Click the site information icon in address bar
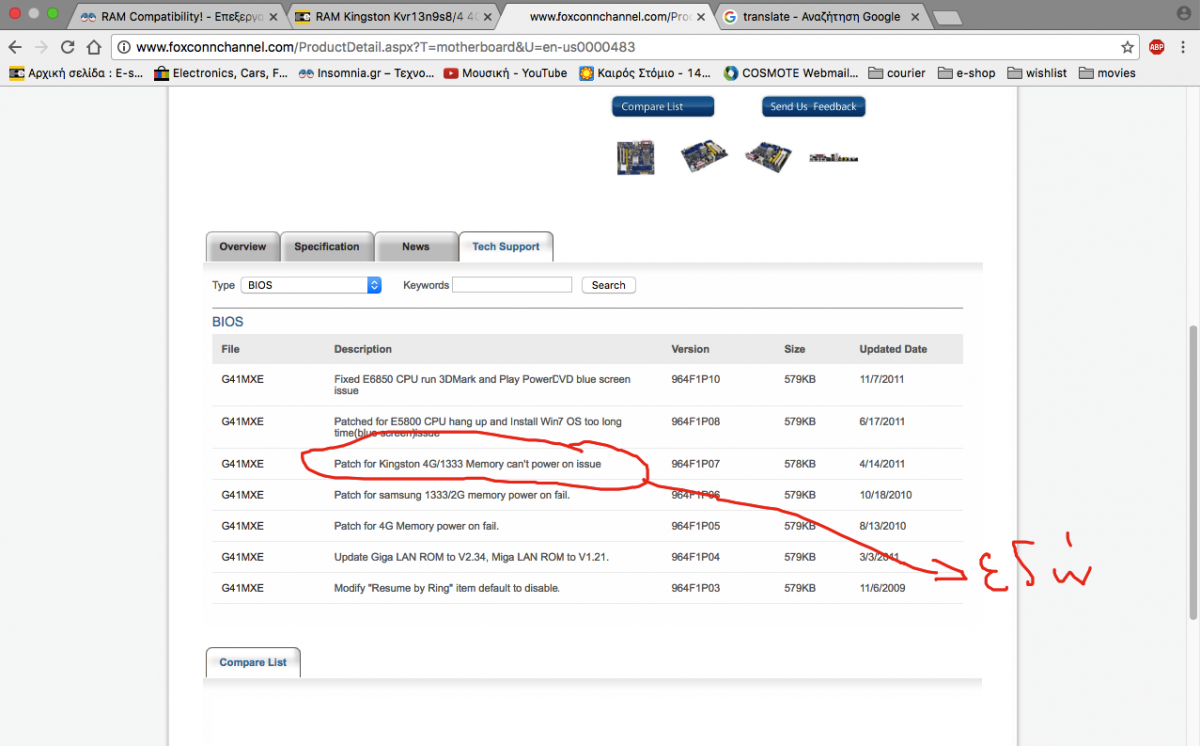The image size is (1200, 746). click(x=124, y=47)
